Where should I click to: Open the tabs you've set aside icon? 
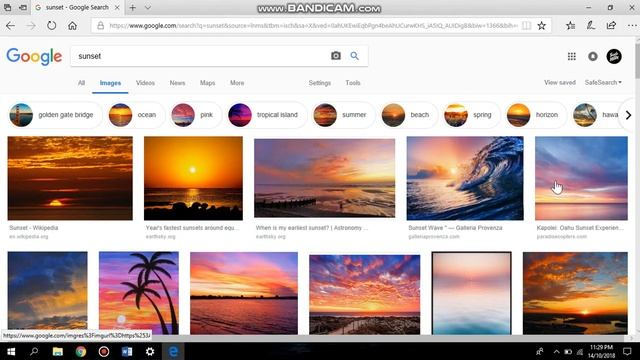pos(7,7)
